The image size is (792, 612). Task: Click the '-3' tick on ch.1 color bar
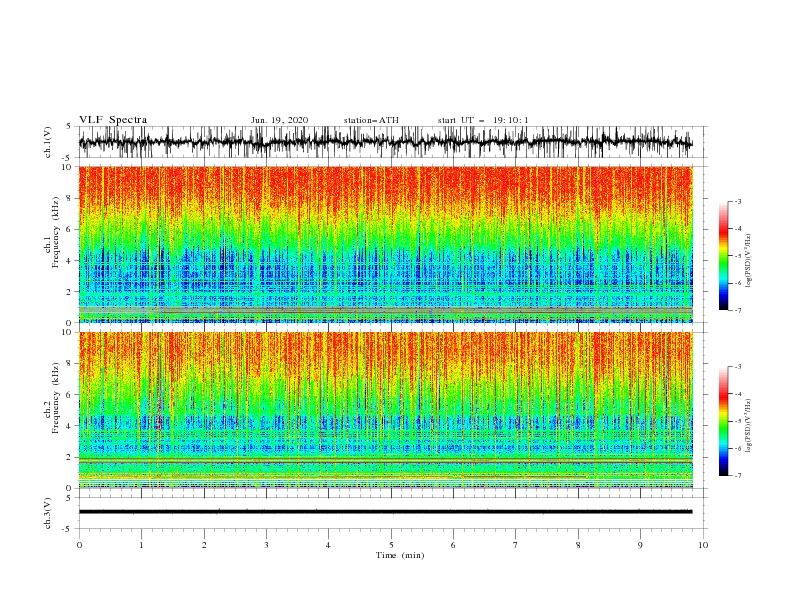tap(738, 201)
